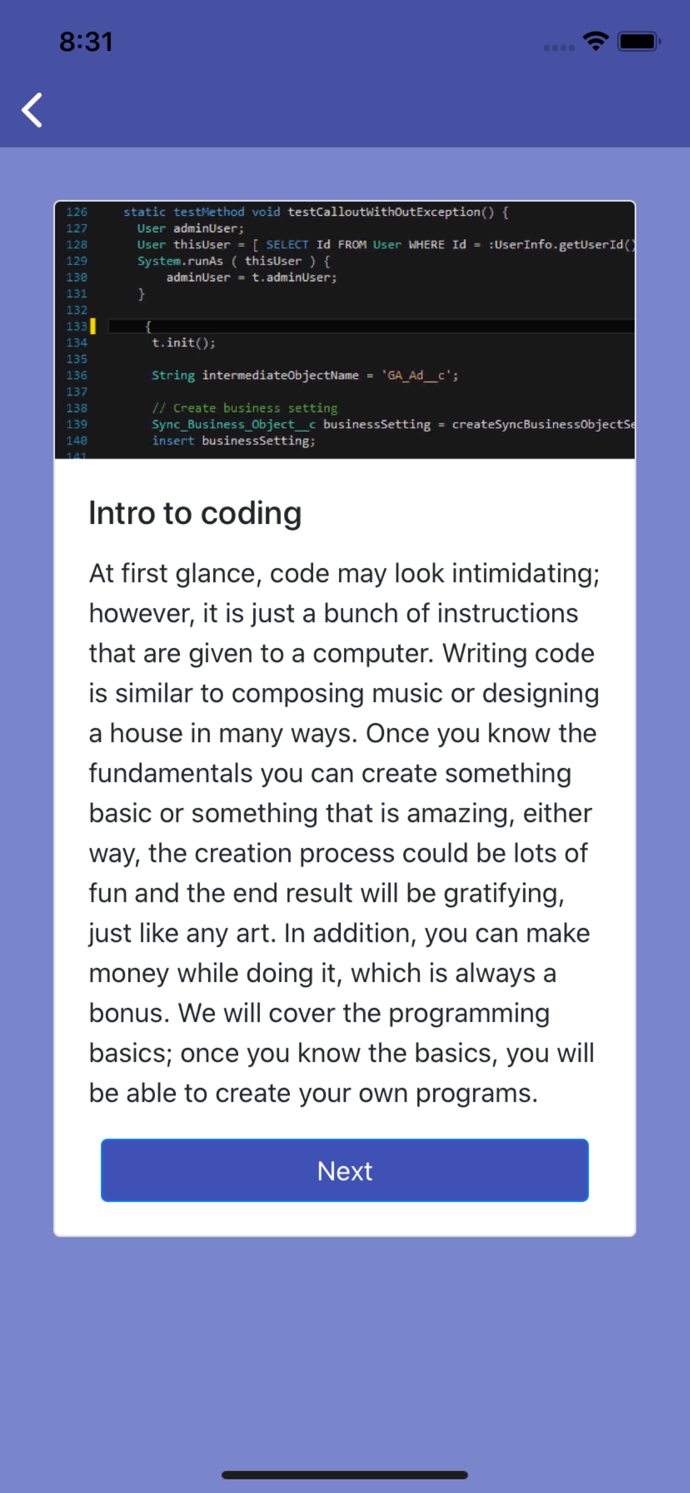
Task: Tap the "Intro to coding" heading
Action: [195, 513]
